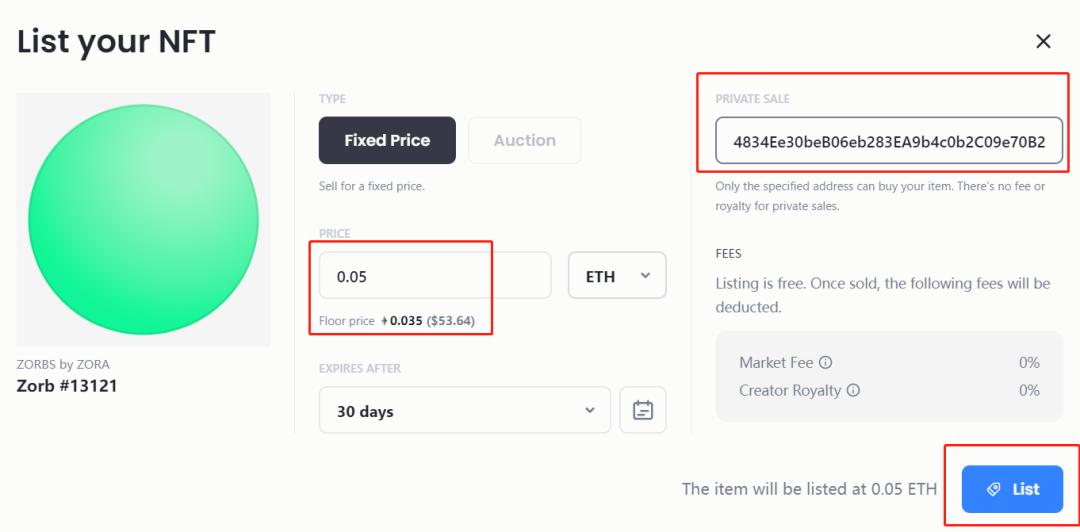
Task: Click the Ethereum symbol beside floor price
Action: pyautogui.click(x=384, y=321)
